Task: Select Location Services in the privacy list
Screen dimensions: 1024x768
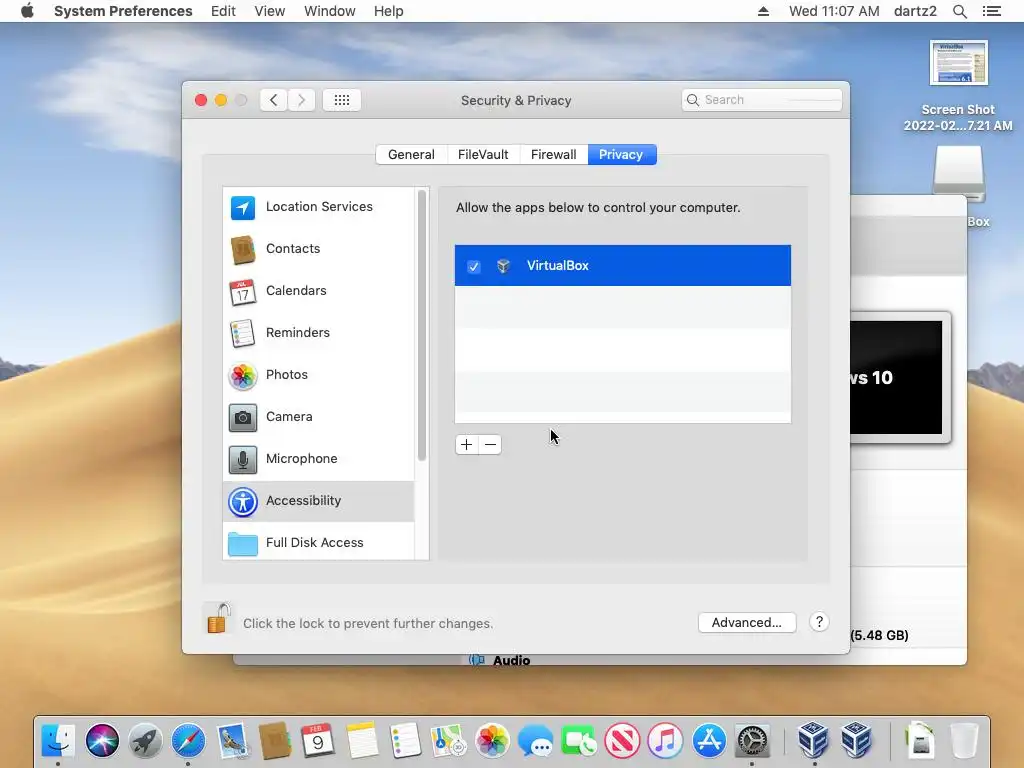Action: pos(319,207)
